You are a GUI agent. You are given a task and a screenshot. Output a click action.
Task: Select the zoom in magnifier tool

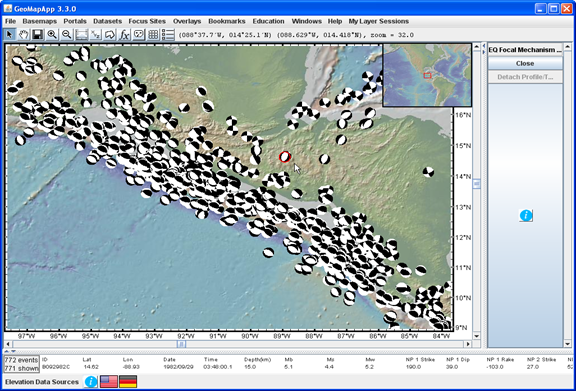(x=52, y=35)
